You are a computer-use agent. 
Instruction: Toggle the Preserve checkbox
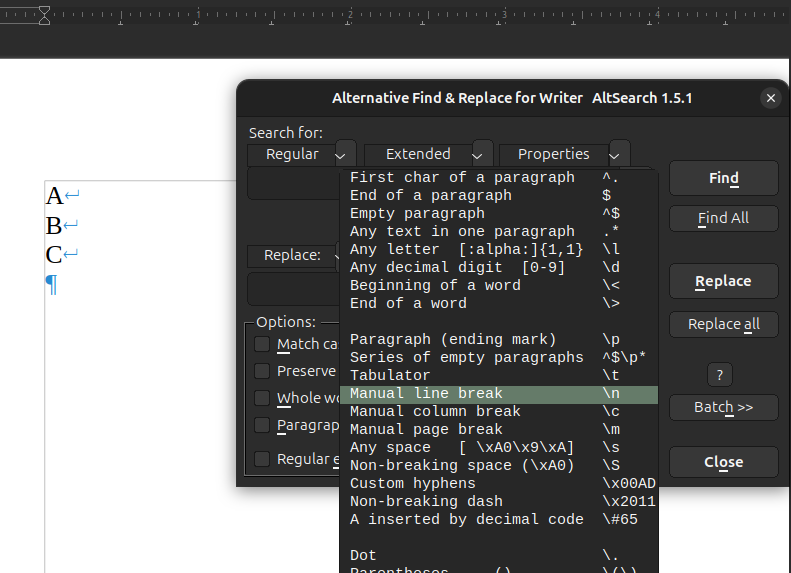(x=262, y=371)
